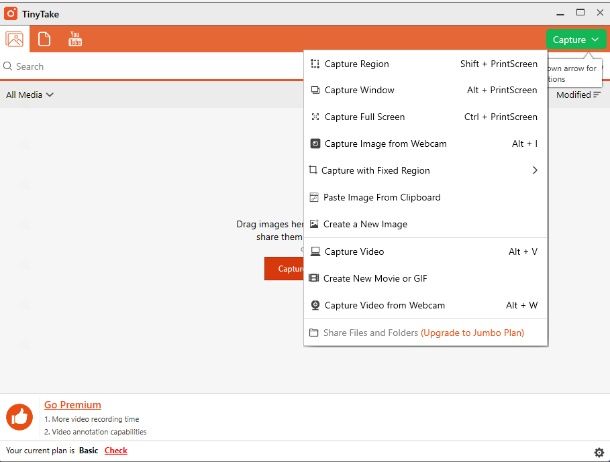Viewport: 610px width, 462px height.
Task: Open the YouTube tab icon
Action: tap(75, 39)
